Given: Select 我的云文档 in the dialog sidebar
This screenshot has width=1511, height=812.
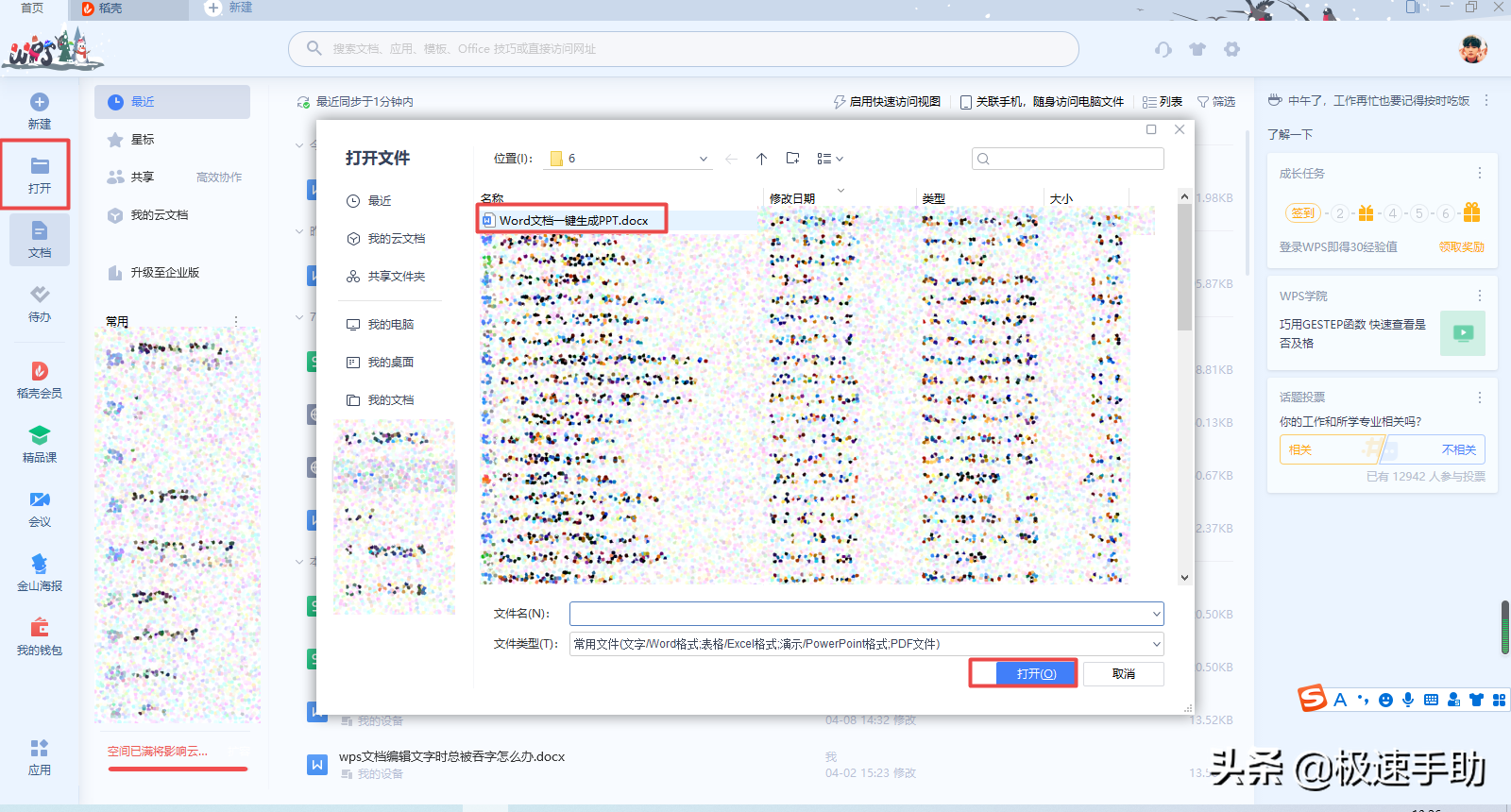Looking at the screenshot, I should point(386,239).
